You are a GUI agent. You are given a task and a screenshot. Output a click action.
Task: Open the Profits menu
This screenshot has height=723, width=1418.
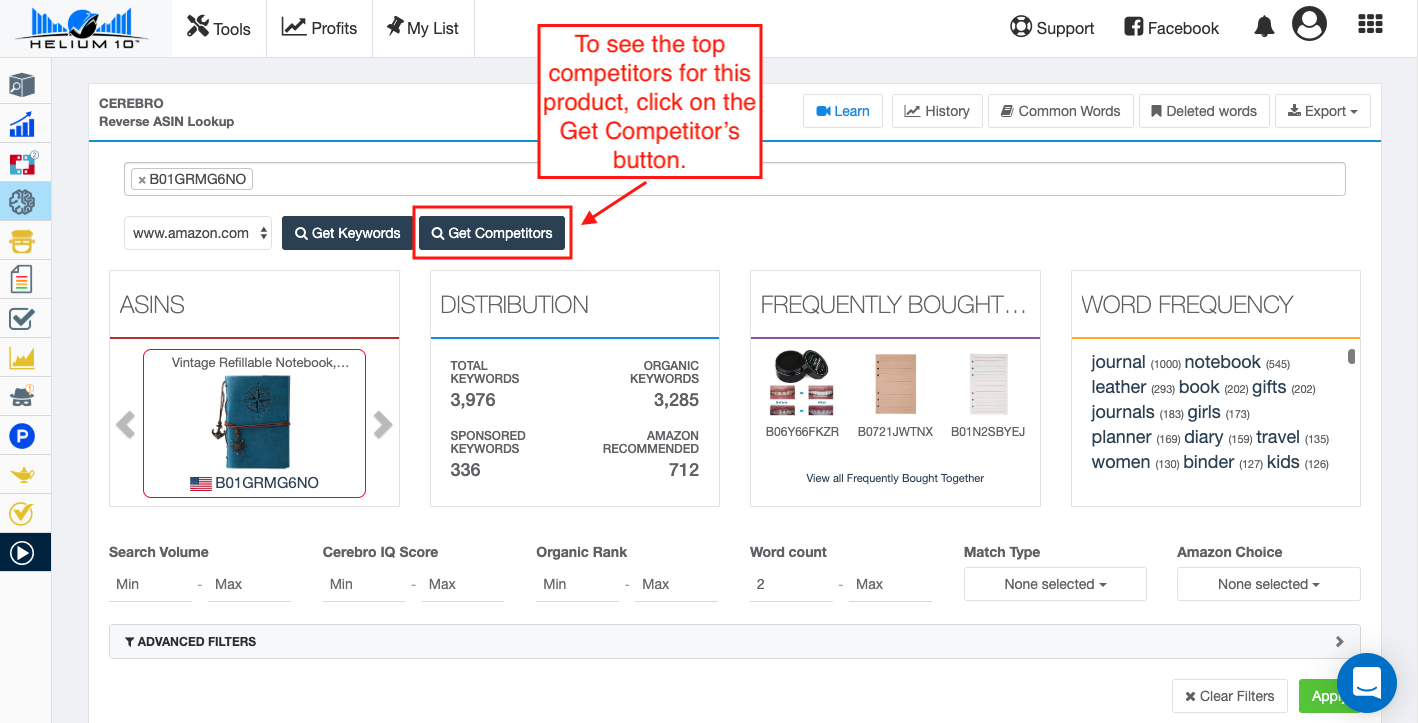(319, 28)
